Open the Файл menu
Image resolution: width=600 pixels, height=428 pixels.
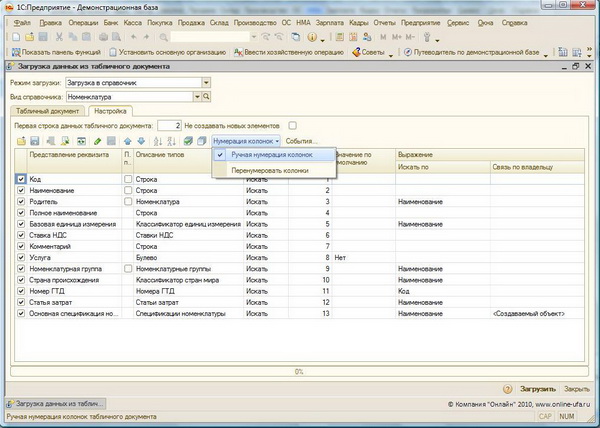point(22,23)
